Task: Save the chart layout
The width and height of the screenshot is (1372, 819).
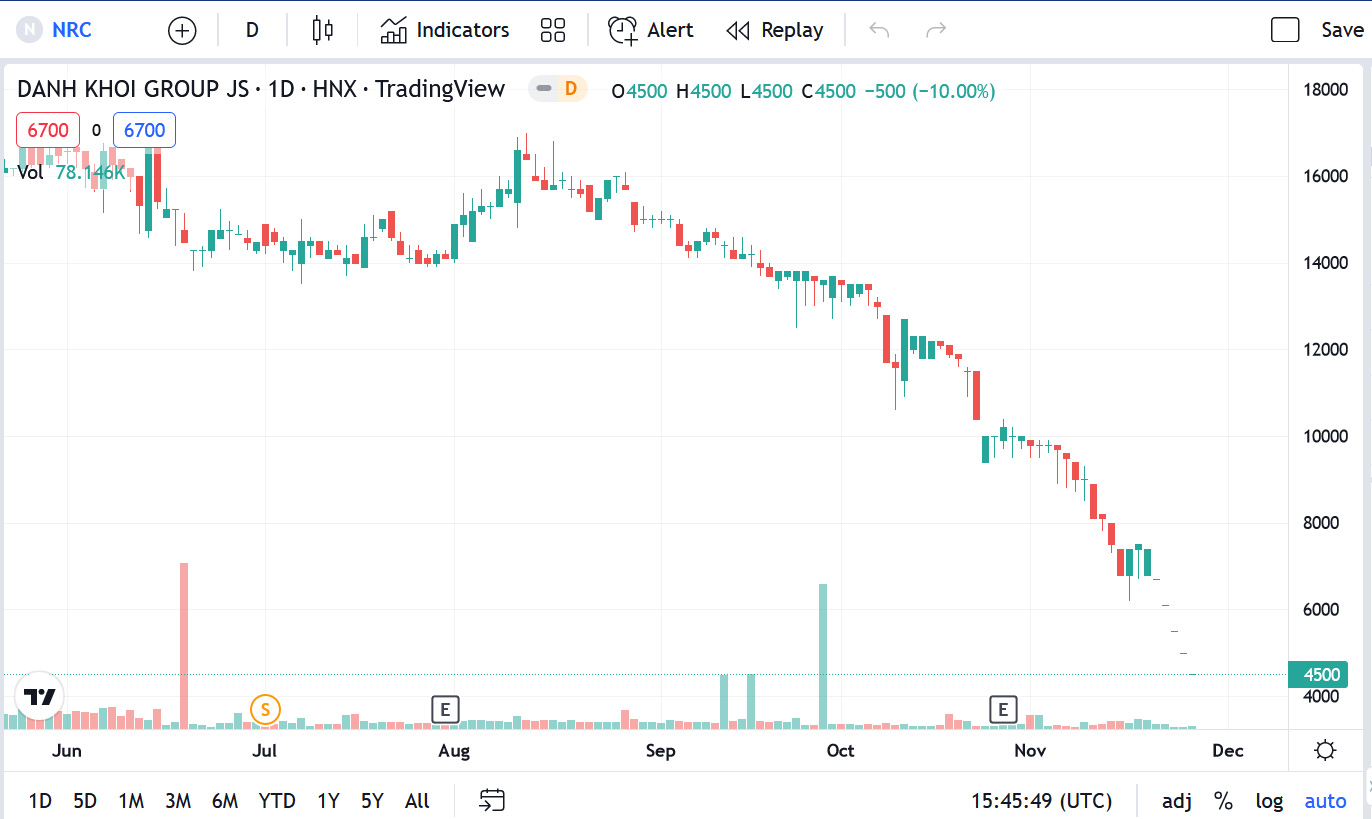Action: (x=1342, y=30)
